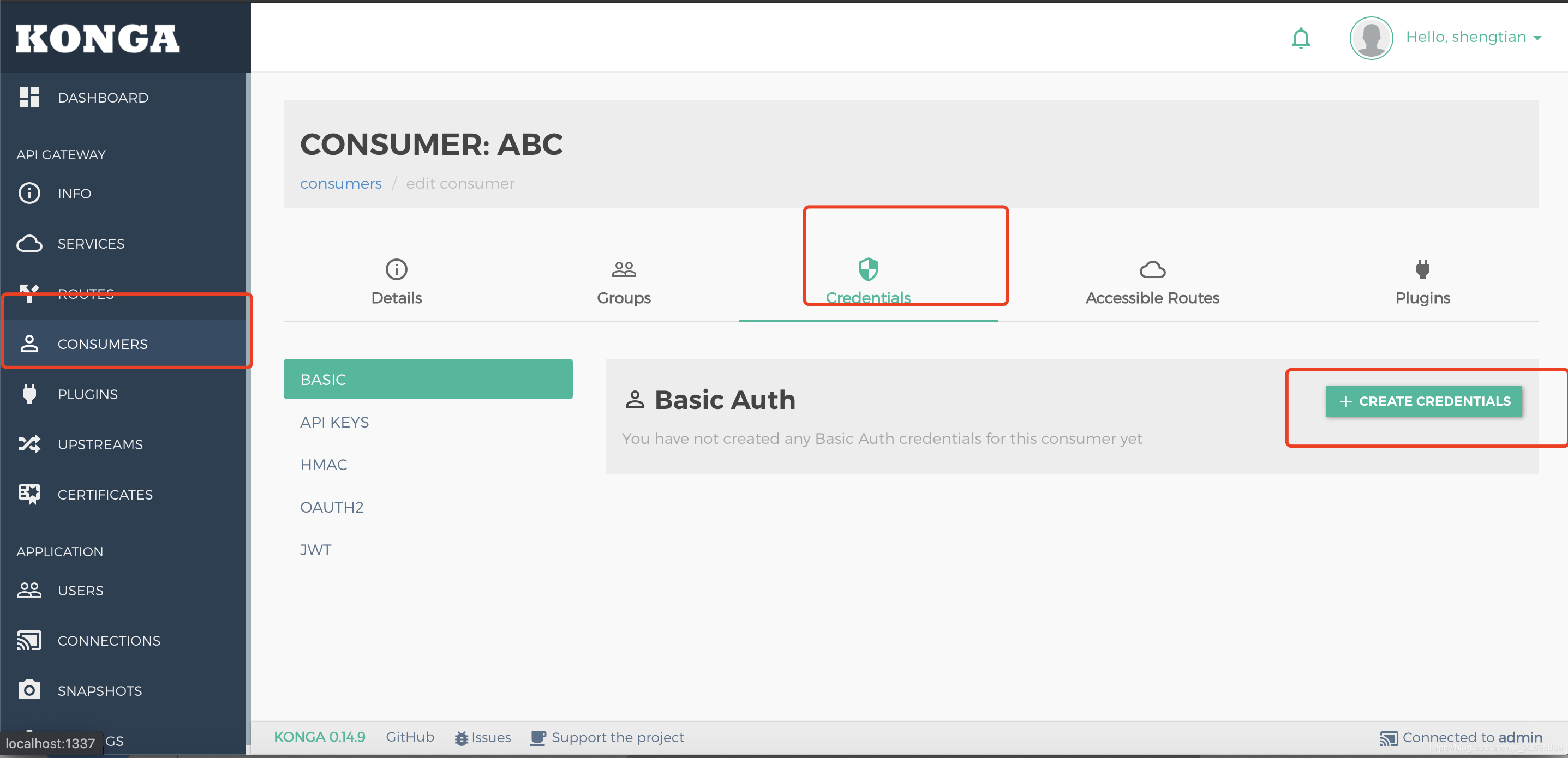
Task: Click the Consumers person icon
Action: pos(28,343)
